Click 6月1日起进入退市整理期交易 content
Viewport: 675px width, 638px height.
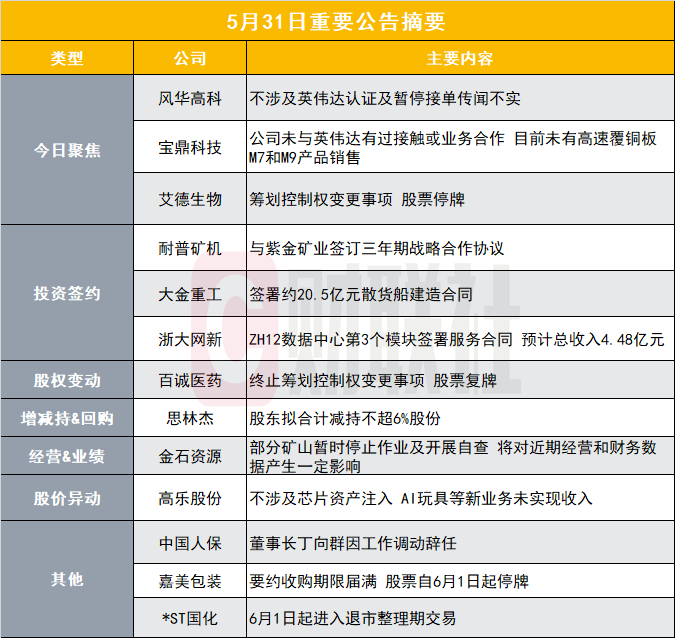pos(353,619)
